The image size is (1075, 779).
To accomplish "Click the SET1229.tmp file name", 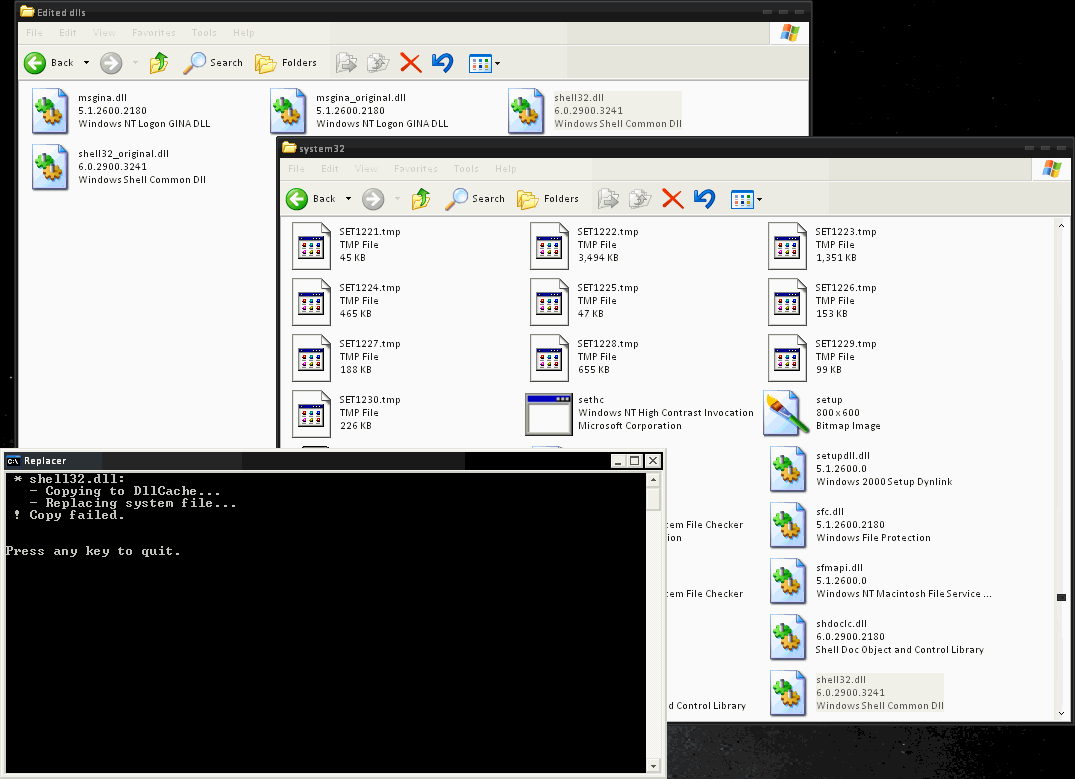I will coord(845,344).
